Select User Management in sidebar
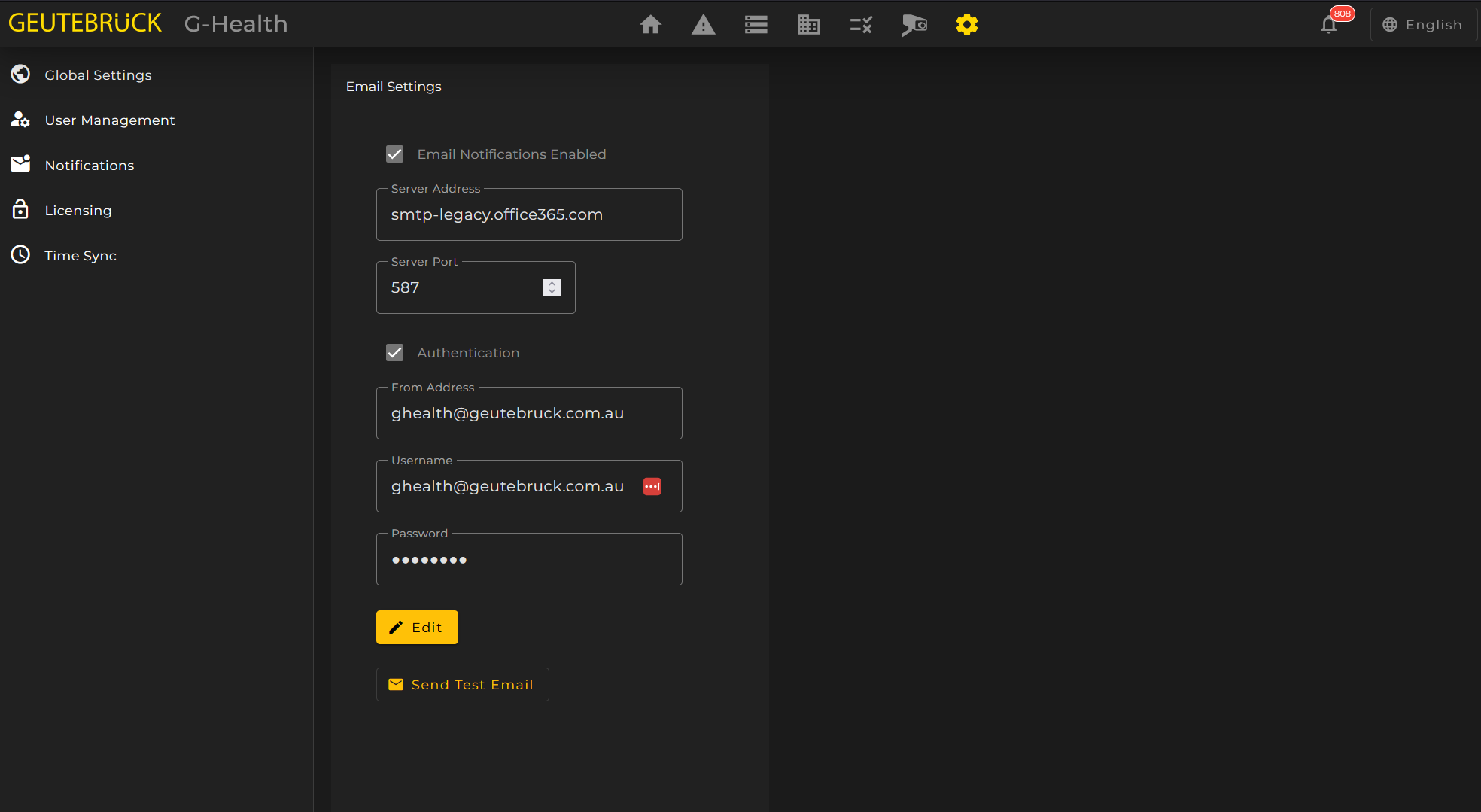The height and width of the screenshot is (812, 1481). pos(109,120)
